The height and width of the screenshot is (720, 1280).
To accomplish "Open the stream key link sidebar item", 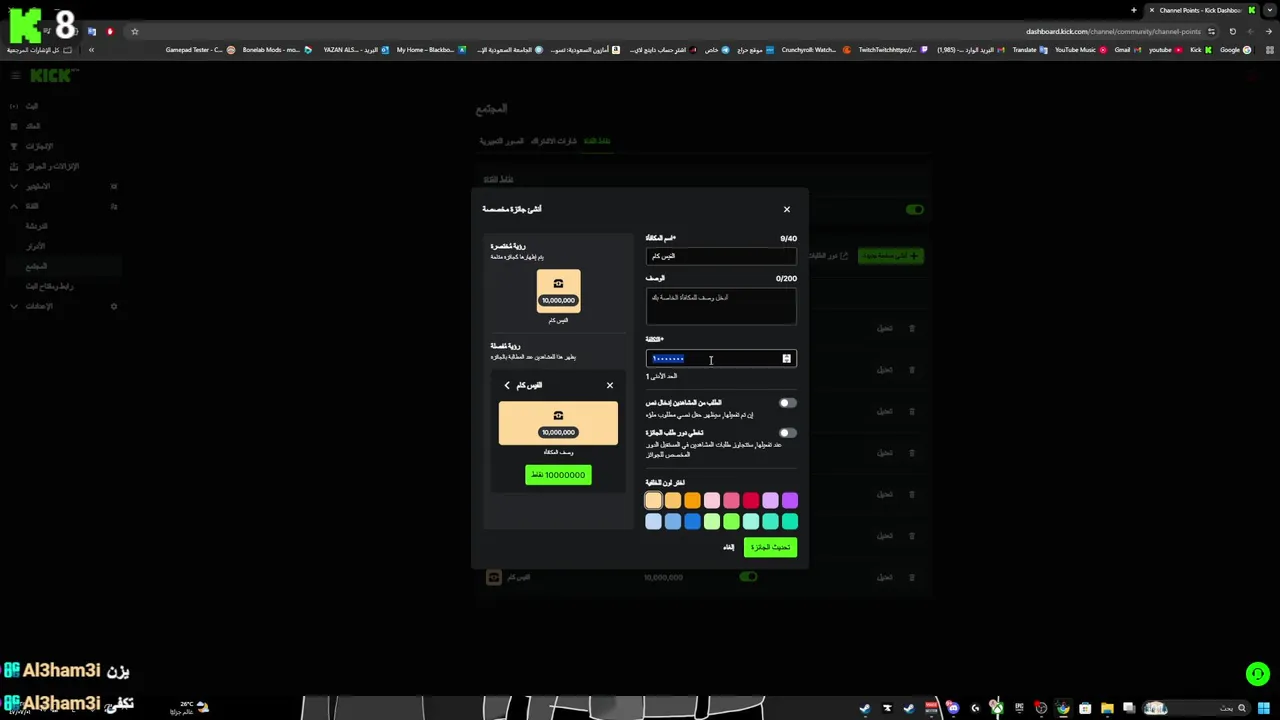I will click(49, 286).
